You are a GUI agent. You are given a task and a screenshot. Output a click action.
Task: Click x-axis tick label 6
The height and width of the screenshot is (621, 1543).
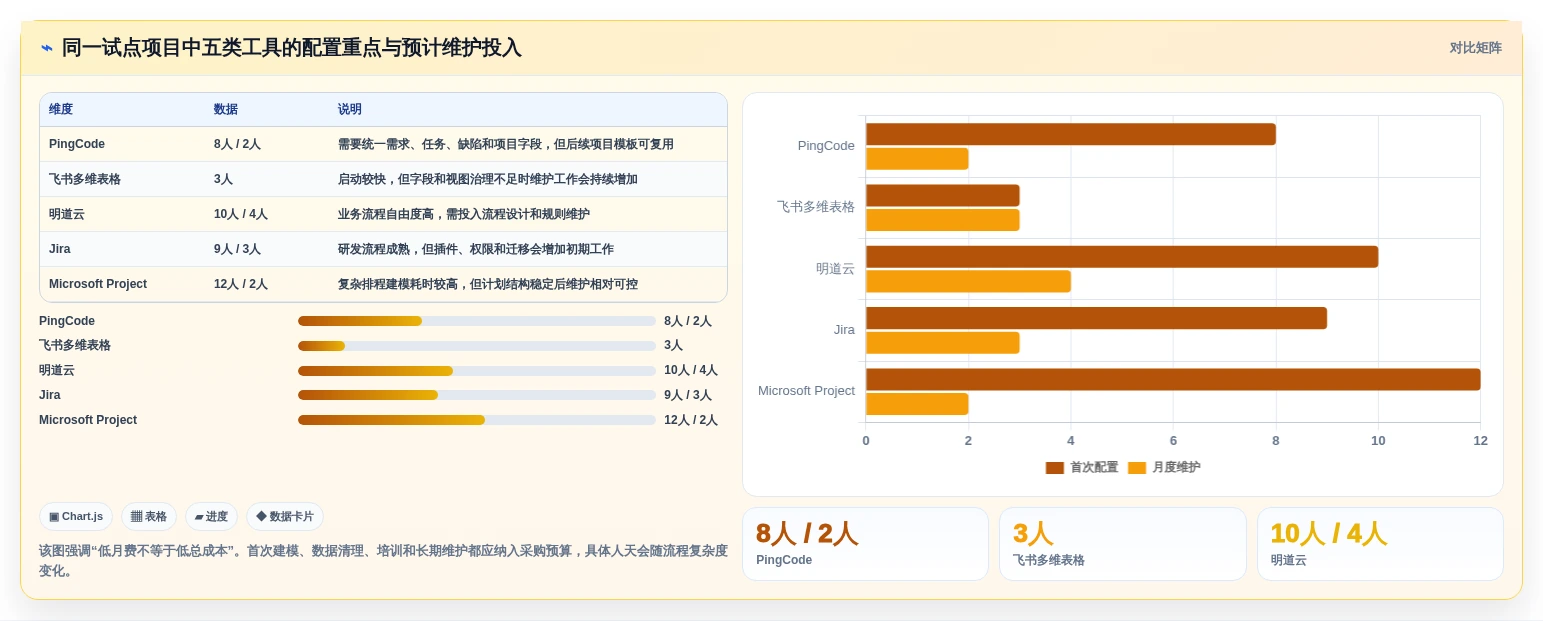click(x=1173, y=441)
